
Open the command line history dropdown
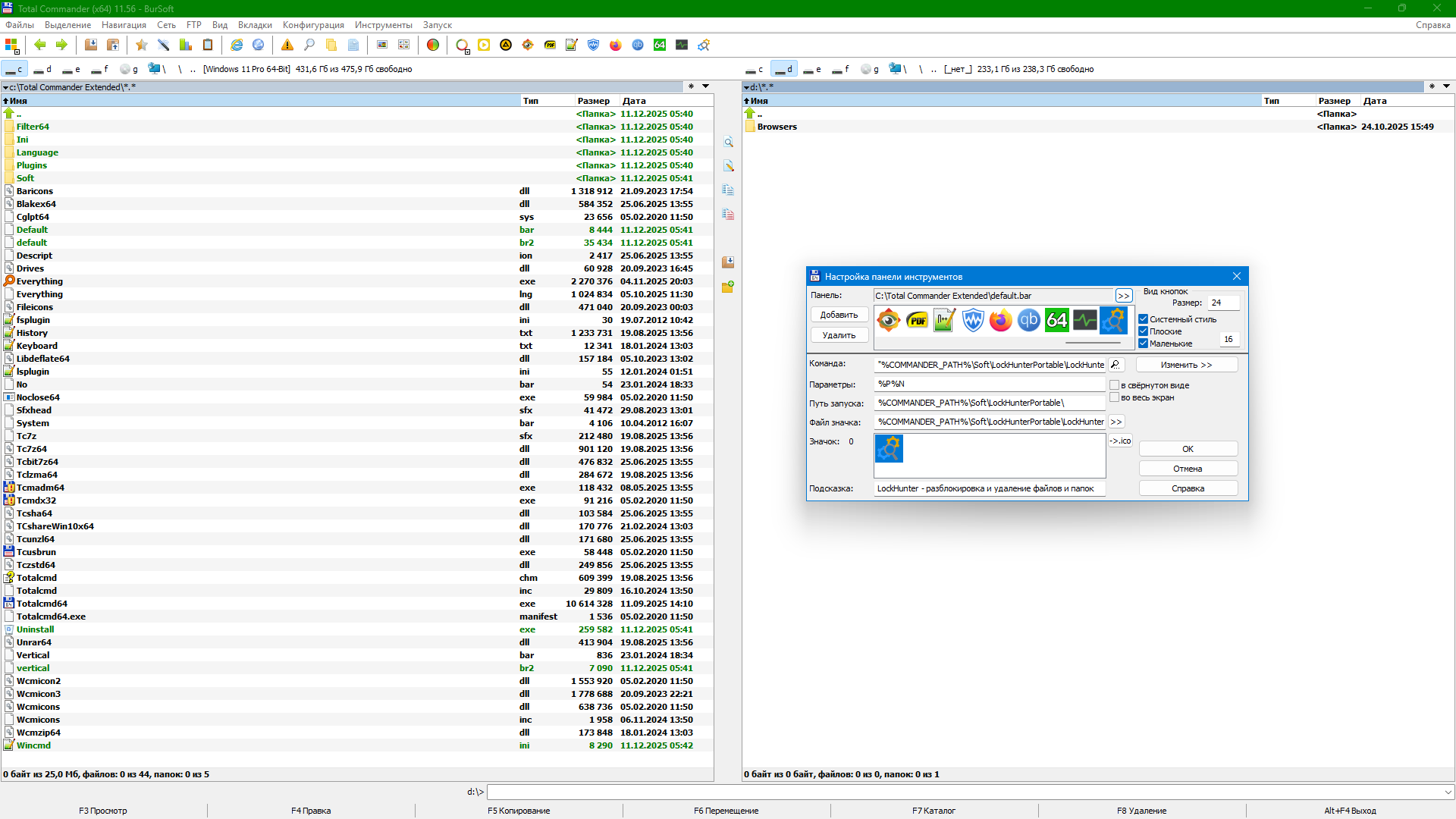pyautogui.click(x=1448, y=792)
